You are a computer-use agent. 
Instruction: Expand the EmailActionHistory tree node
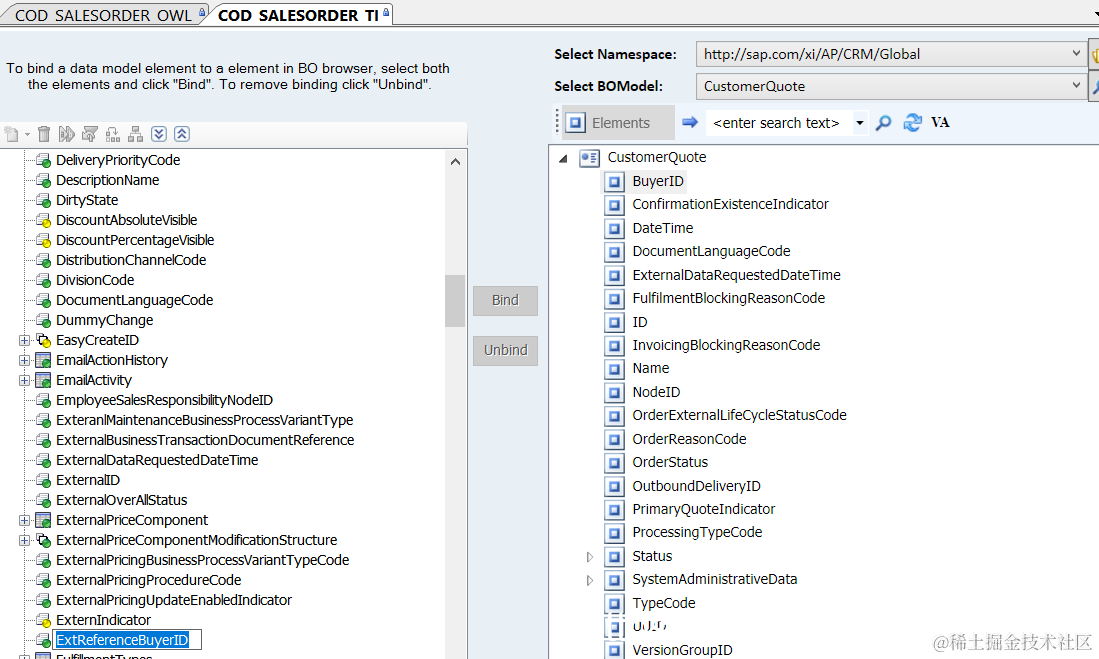[x=24, y=360]
